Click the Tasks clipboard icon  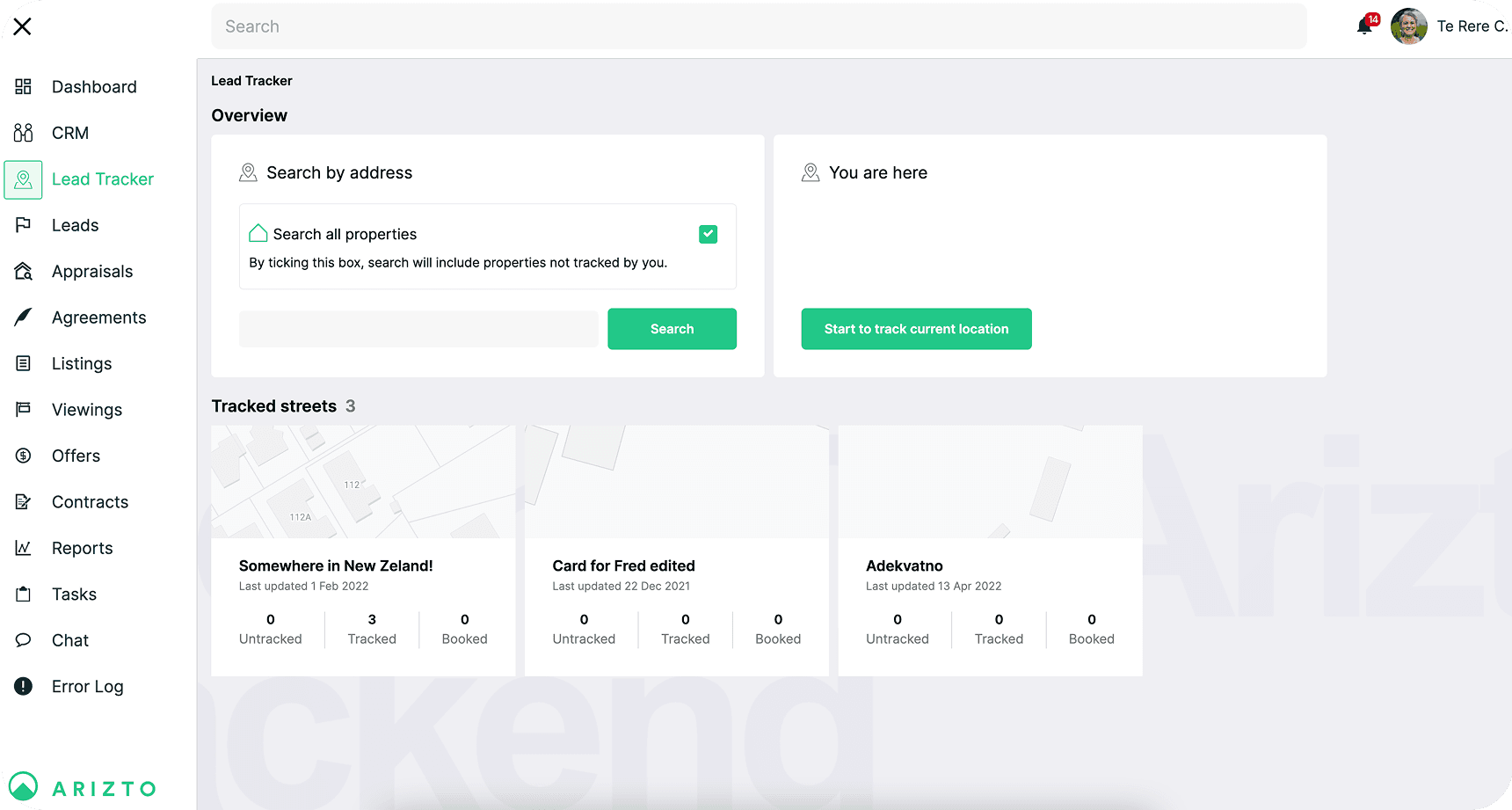click(x=24, y=594)
